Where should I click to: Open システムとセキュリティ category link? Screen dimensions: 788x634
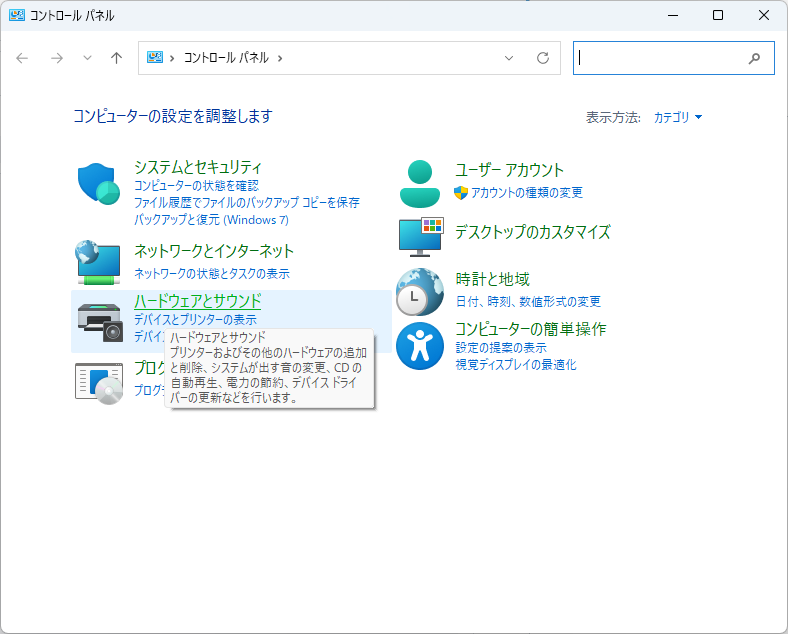pos(198,167)
